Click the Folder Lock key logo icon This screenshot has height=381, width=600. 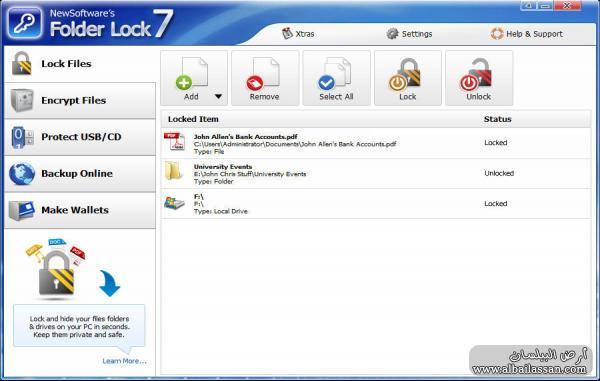(x=24, y=23)
